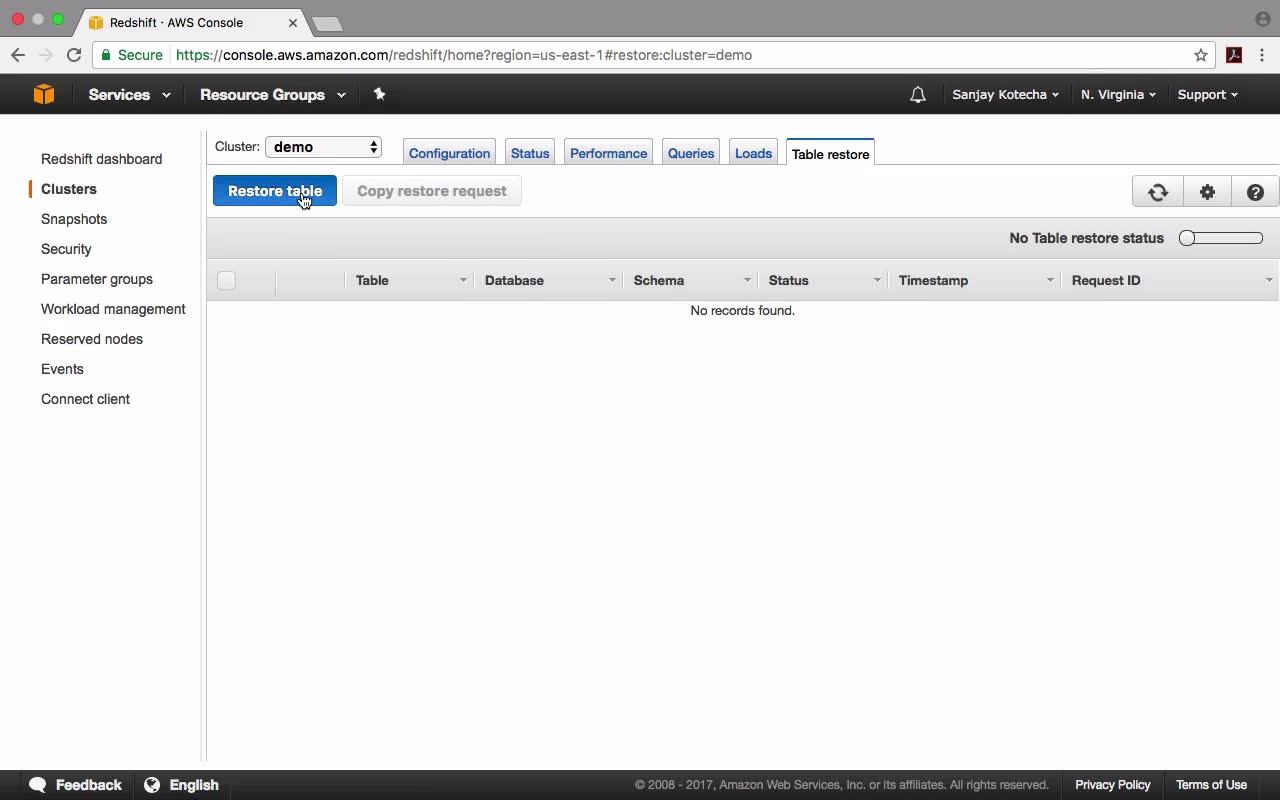Tick the select-all checkbox in the table header
The height and width of the screenshot is (800, 1280).
226,281
